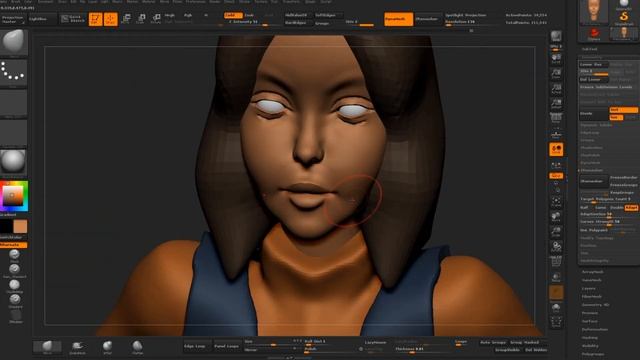Toggle Perspective view in the right shelf
640x360 pixels.
556,118
